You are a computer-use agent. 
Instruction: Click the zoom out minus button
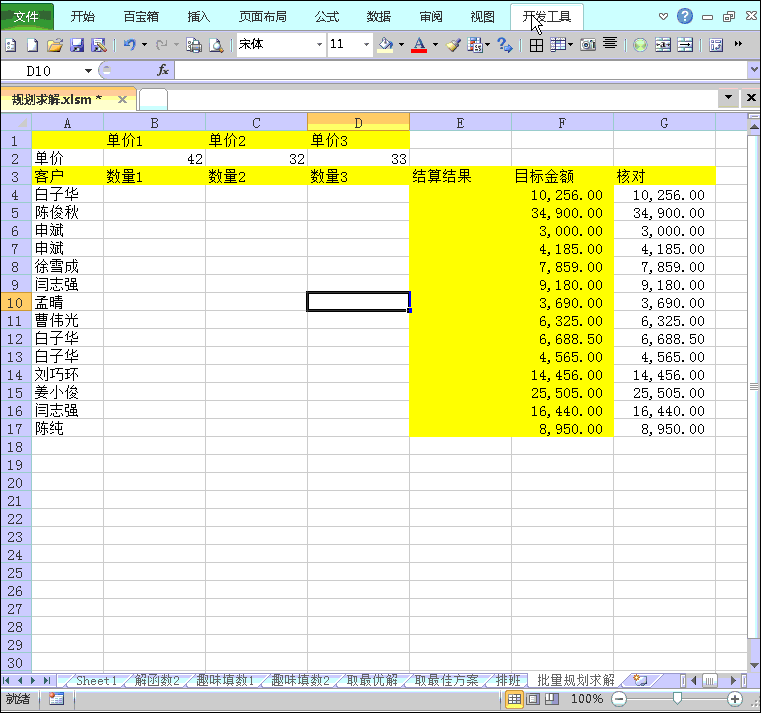tap(619, 699)
